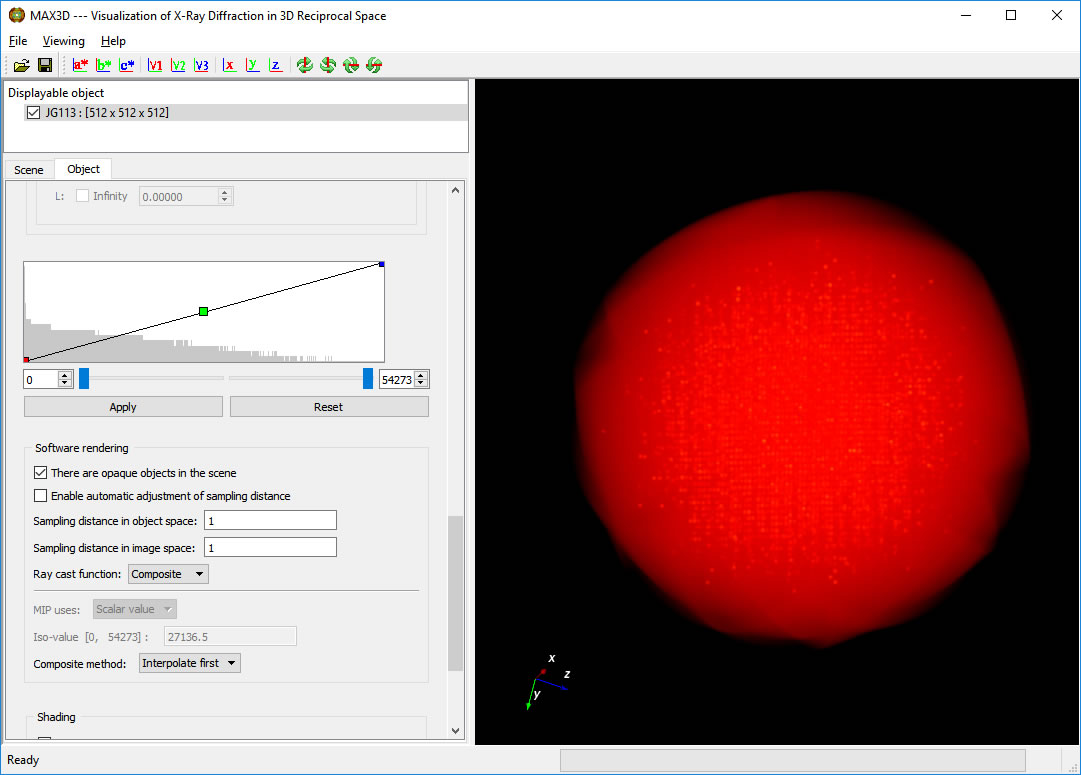Expand the Composite method dropdown
1081x775 pixels.
click(x=190, y=663)
